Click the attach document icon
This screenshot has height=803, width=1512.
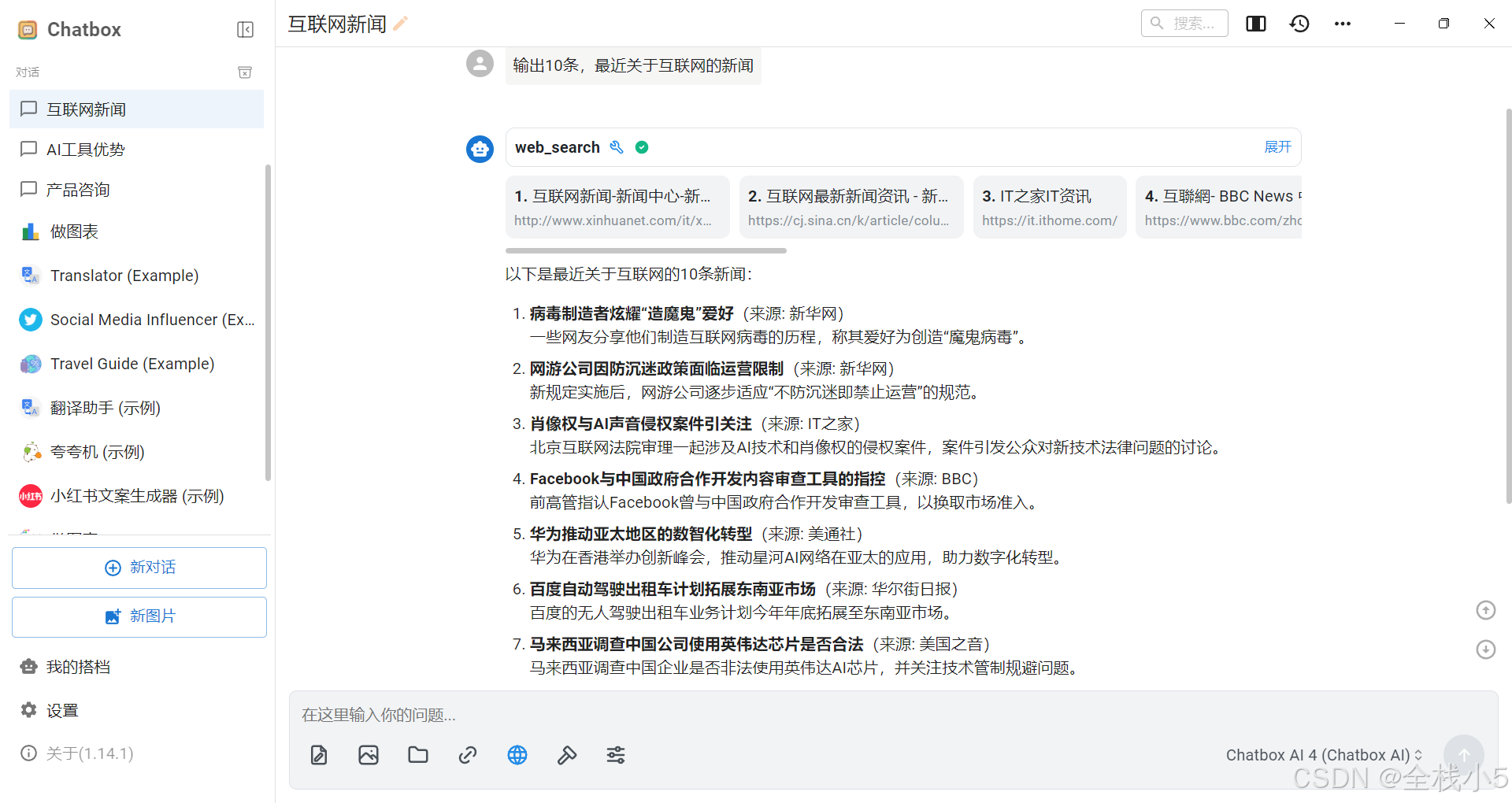(319, 755)
